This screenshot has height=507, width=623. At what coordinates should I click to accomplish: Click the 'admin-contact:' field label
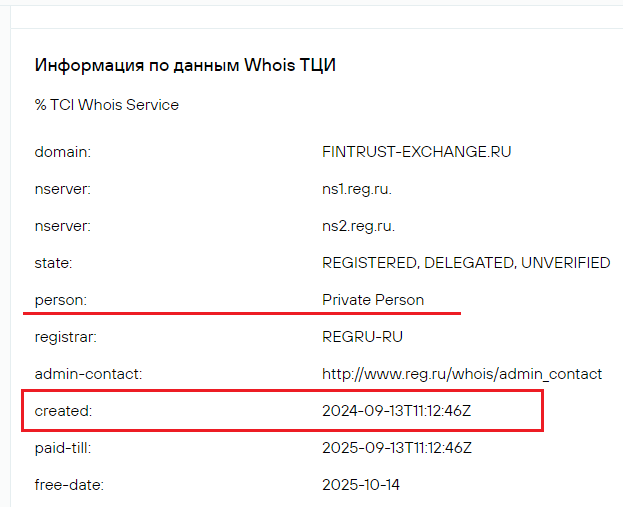[x=88, y=374]
